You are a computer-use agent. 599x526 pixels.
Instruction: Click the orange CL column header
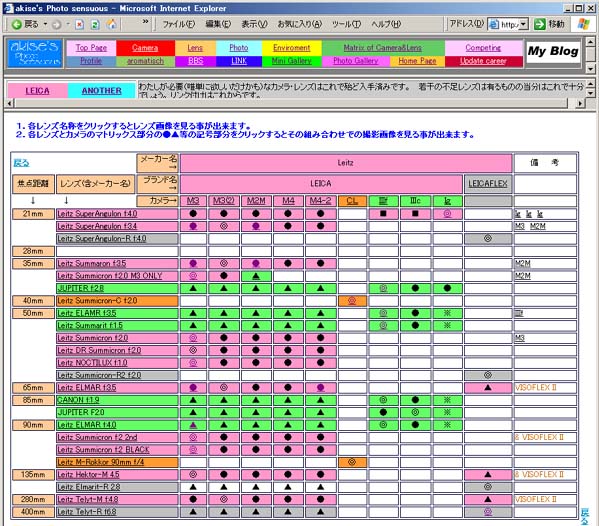352,201
